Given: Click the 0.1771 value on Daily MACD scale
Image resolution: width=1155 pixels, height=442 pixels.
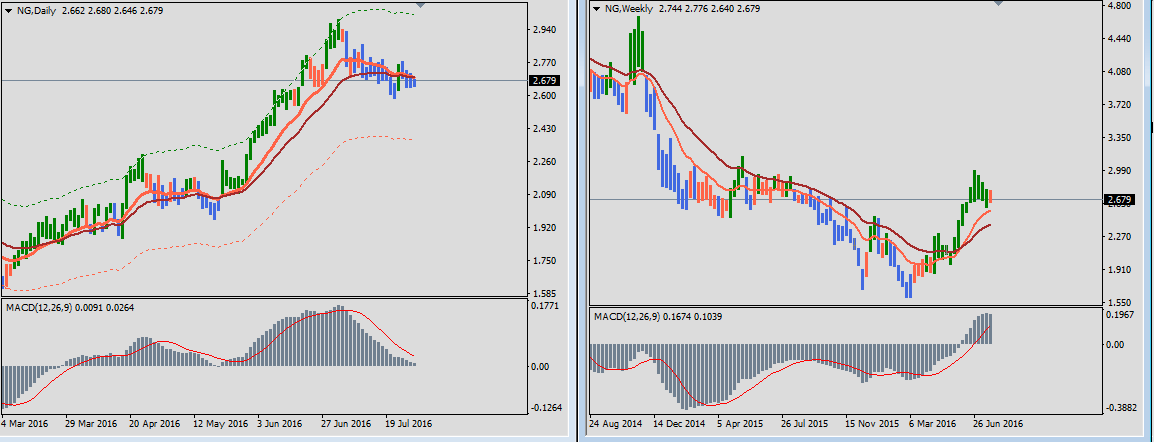Looking at the screenshot, I should pyautogui.click(x=546, y=304).
